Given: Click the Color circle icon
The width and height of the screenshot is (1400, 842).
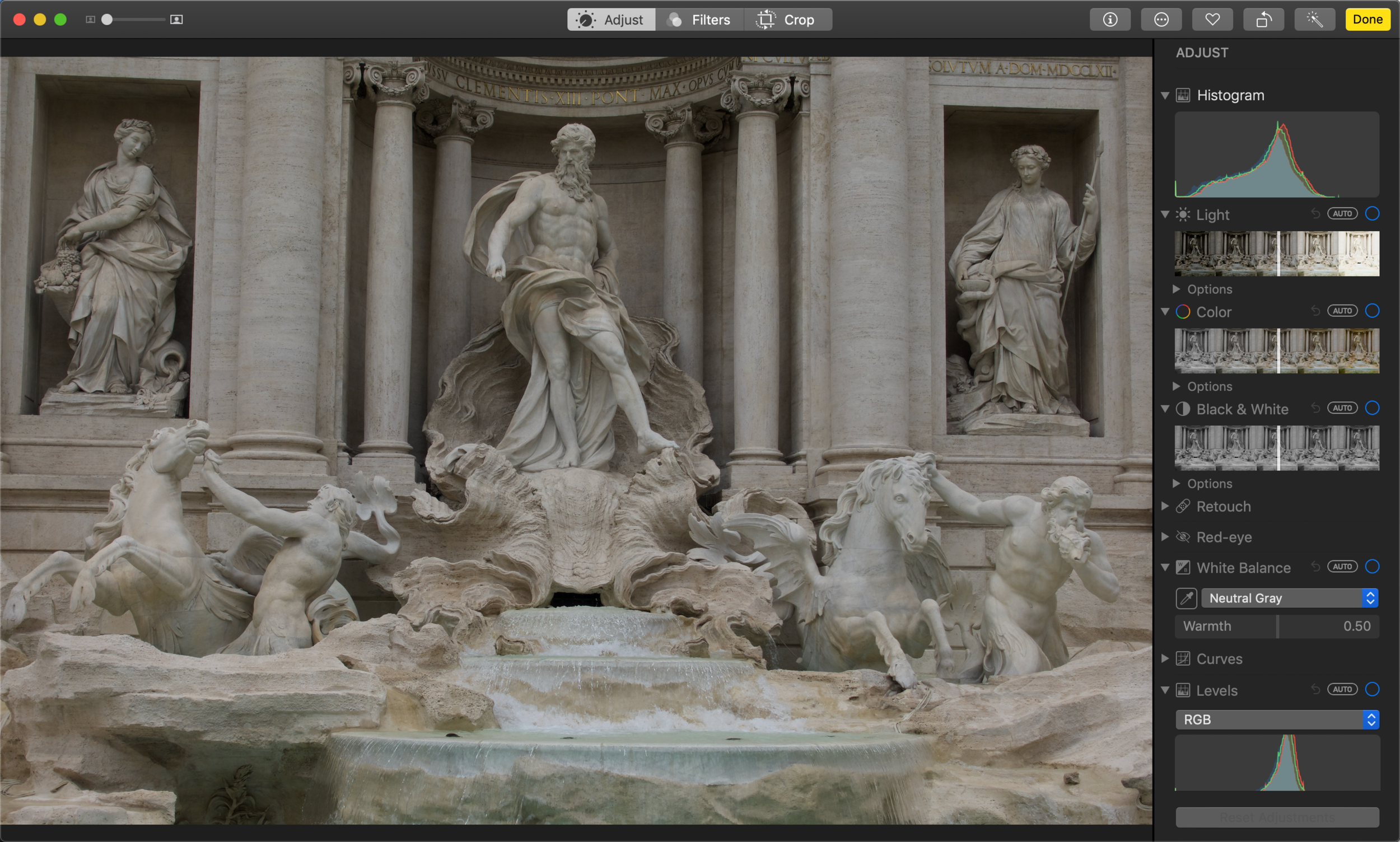Looking at the screenshot, I should point(1183,311).
